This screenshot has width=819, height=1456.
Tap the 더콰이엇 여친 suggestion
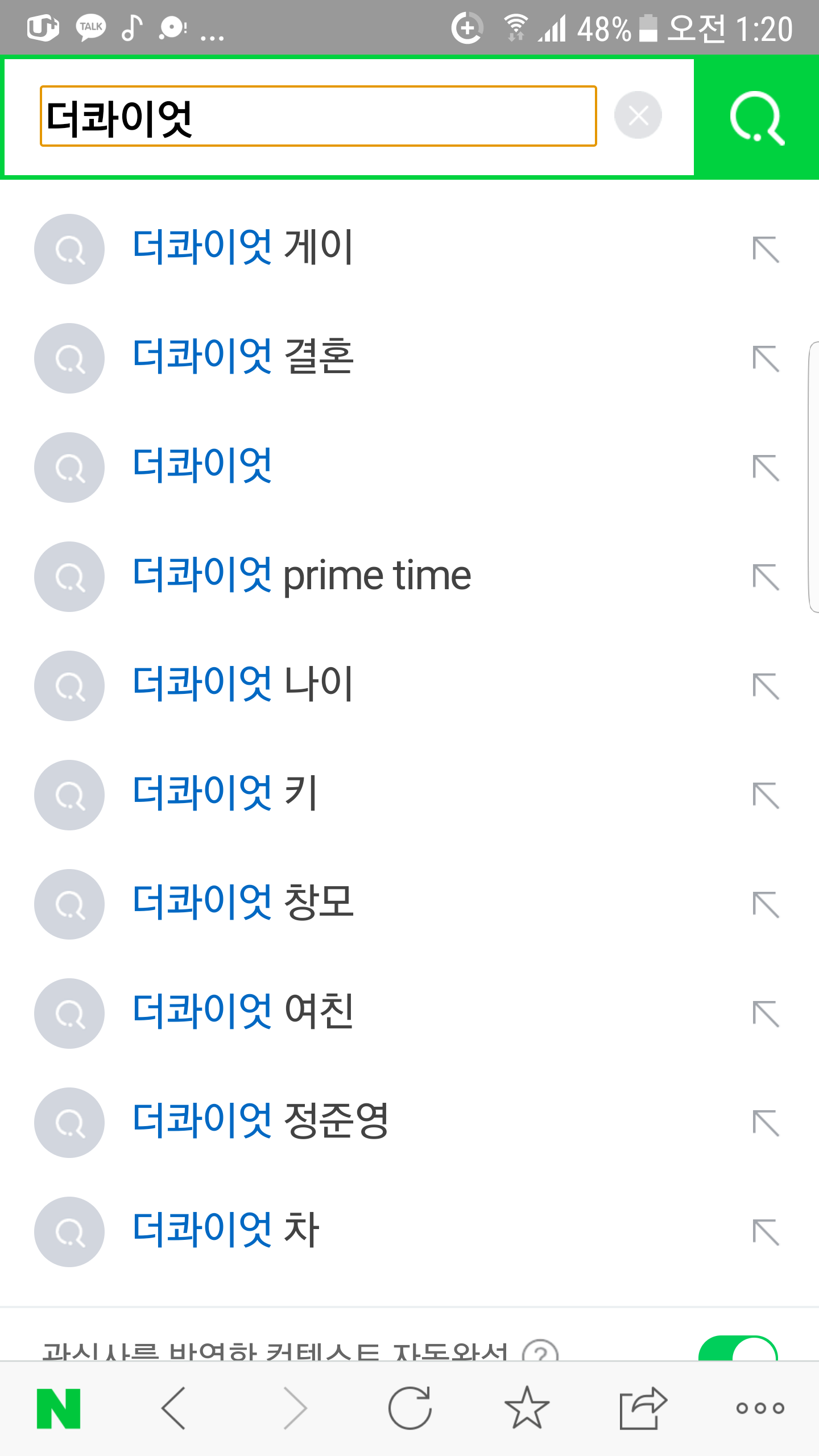pyautogui.click(x=243, y=1013)
